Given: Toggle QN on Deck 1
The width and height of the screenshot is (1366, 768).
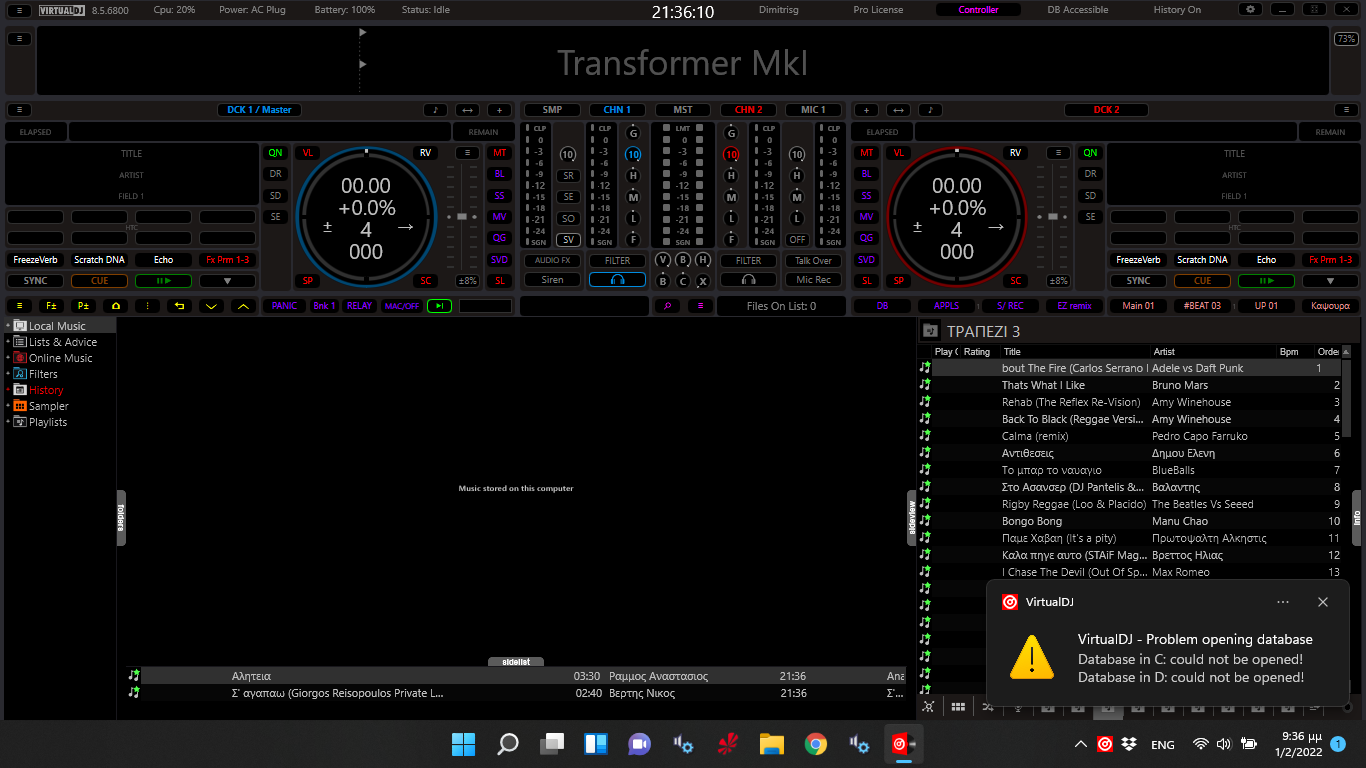Looking at the screenshot, I should coord(275,153).
